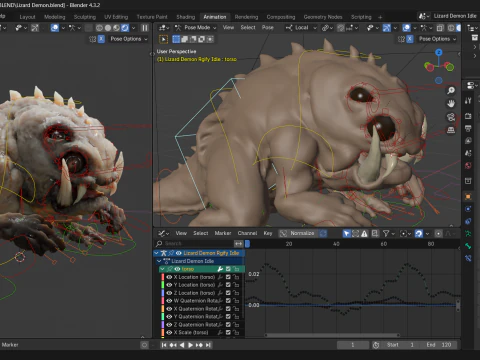Image resolution: width=480 pixels, height=360 pixels.
Task: Toggle gizmo display in right viewport
Action: click(387, 28)
